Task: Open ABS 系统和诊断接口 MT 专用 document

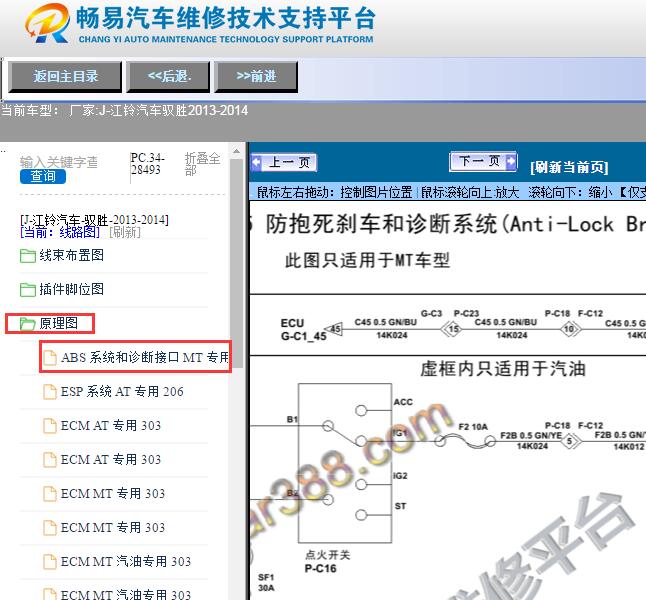Action: coord(145,357)
